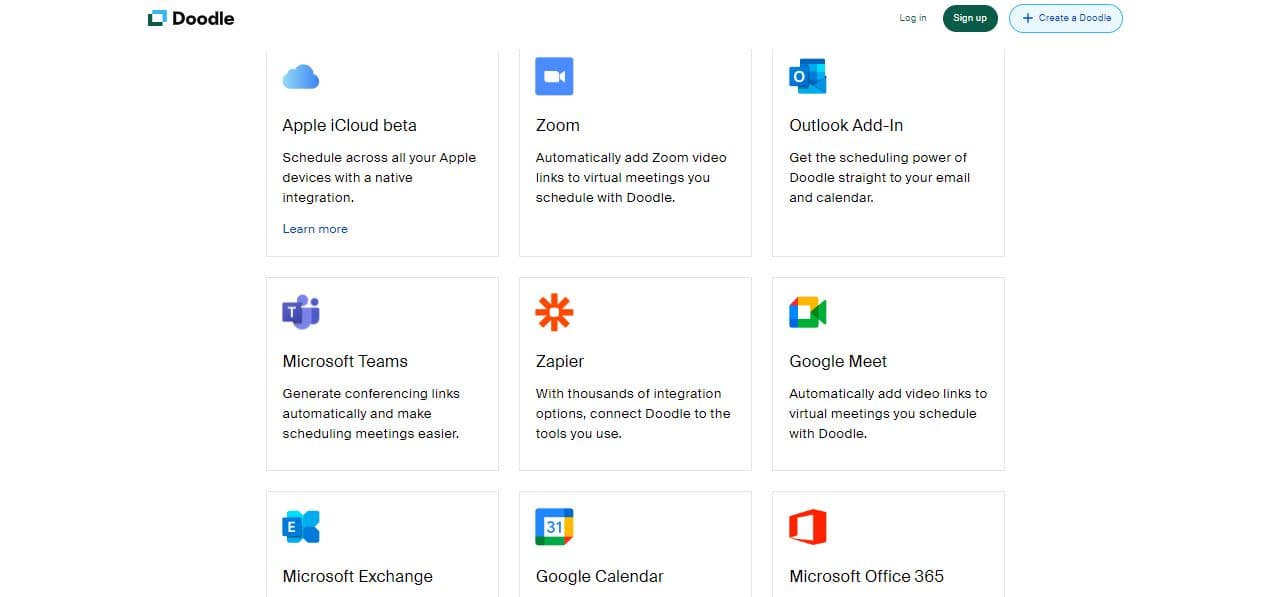Select the Apple iCloud beta heading

[349, 125]
